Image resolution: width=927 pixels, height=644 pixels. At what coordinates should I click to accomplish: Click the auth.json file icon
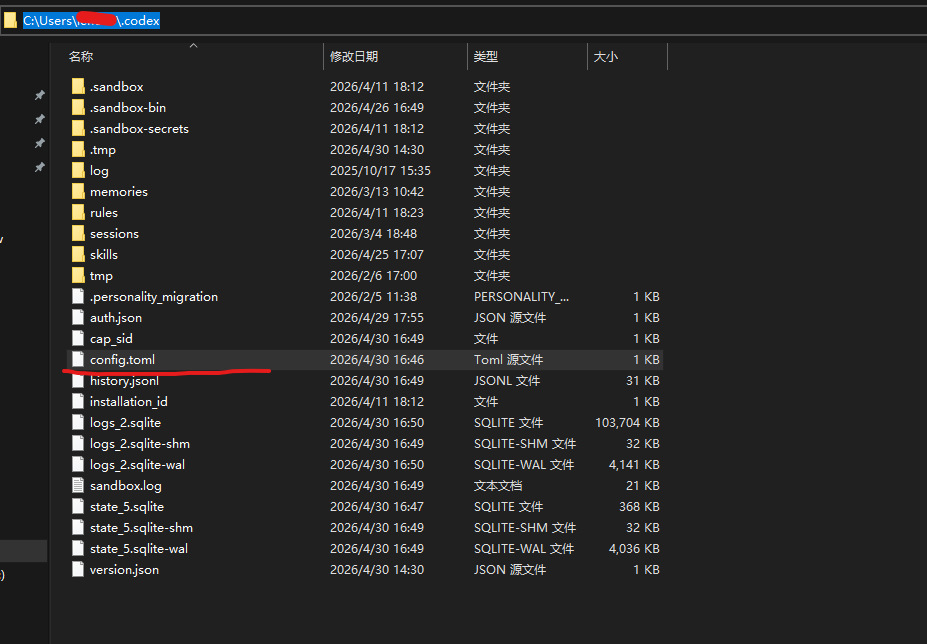tap(78, 318)
